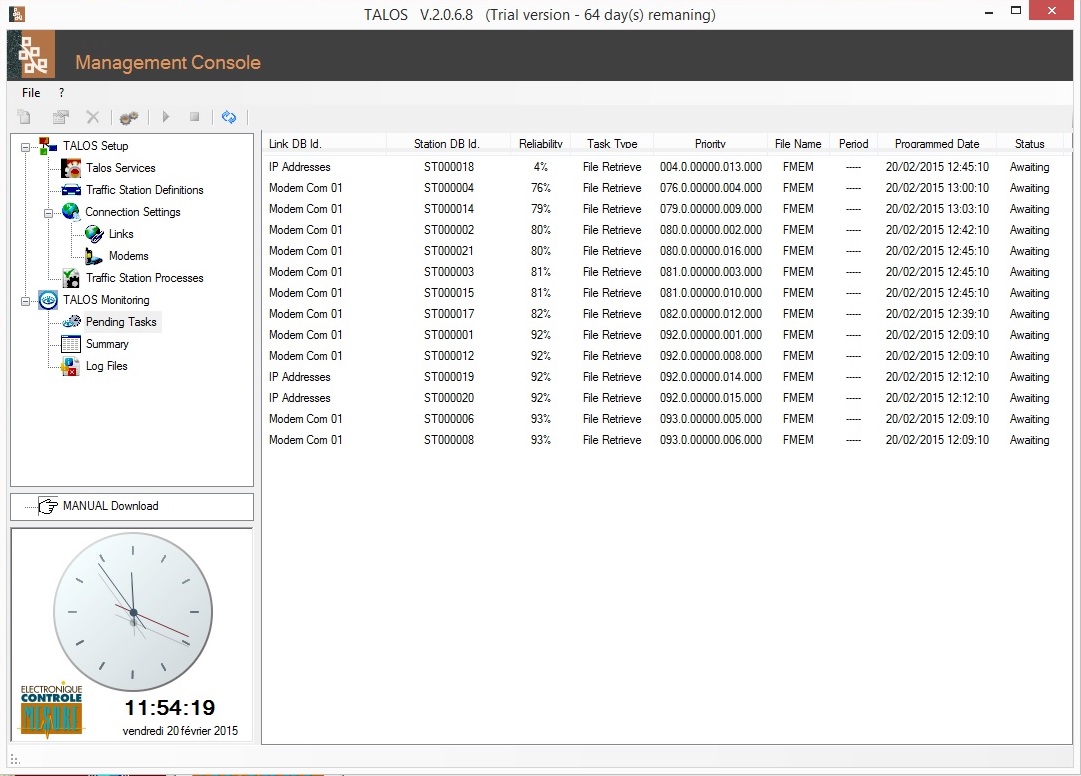Viewport: 1081px width, 776px height.
Task: Click the Modems icon
Action: tap(94, 256)
